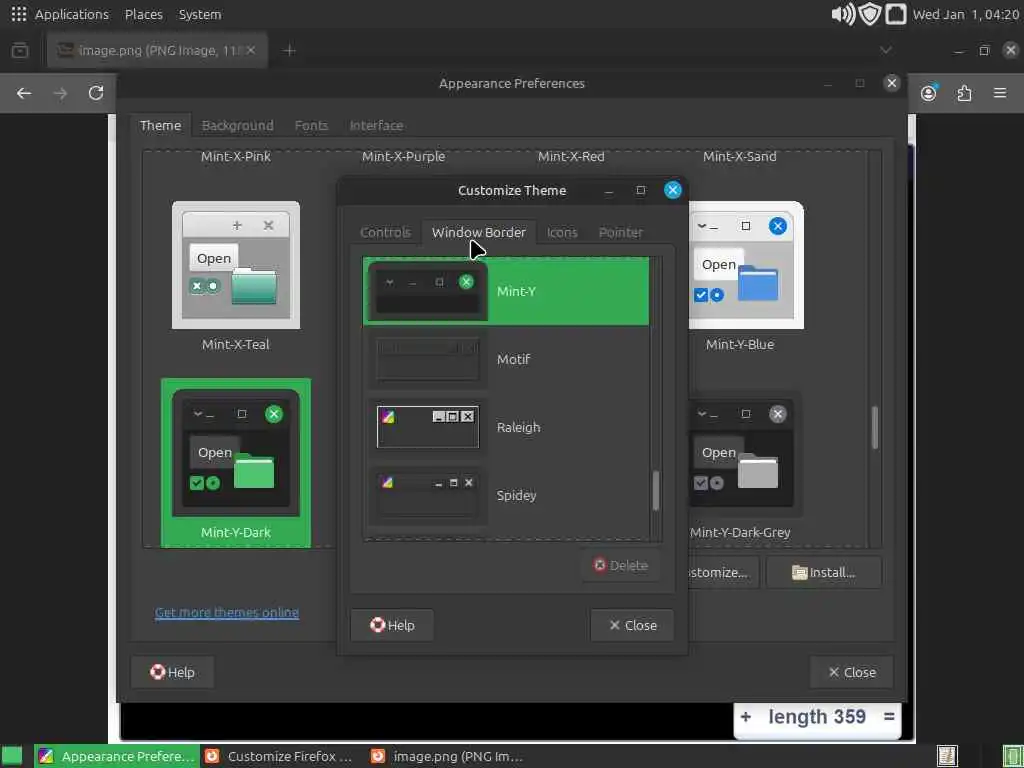The image size is (1024, 768).
Task: Select the Spidey window border row
Action: [x=506, y=495]
